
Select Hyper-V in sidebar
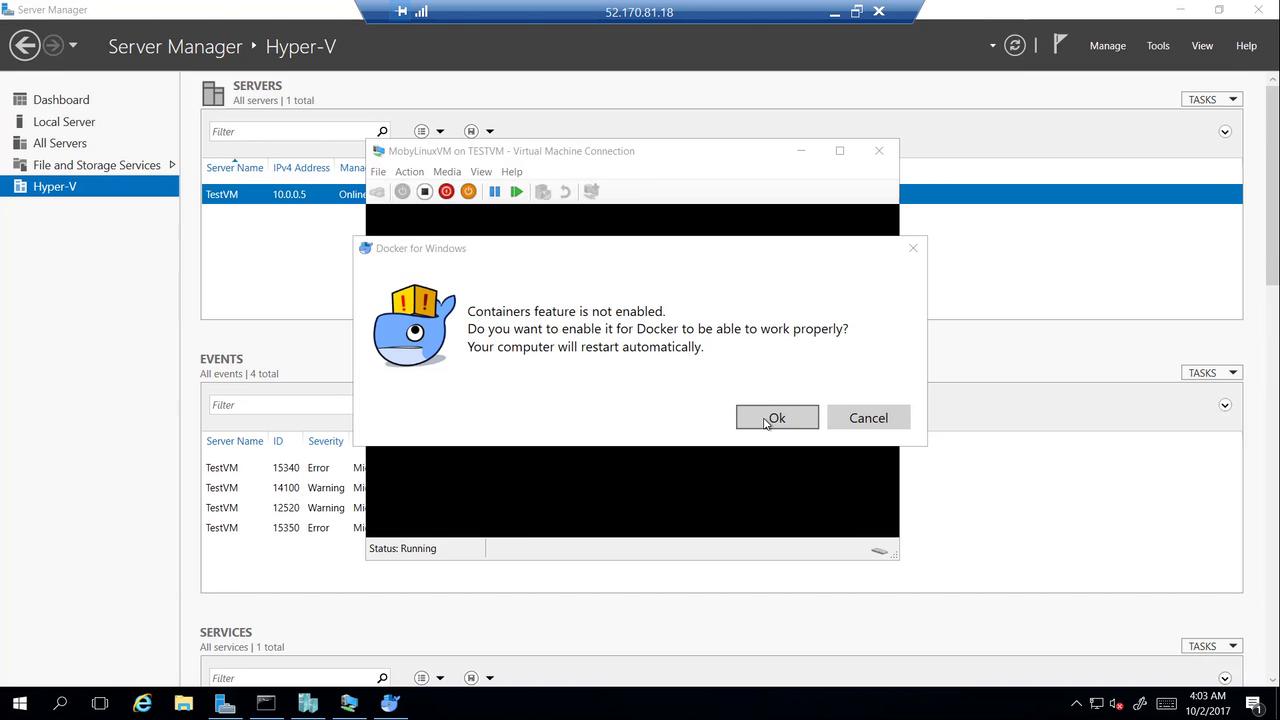click(x=90, y=187)
